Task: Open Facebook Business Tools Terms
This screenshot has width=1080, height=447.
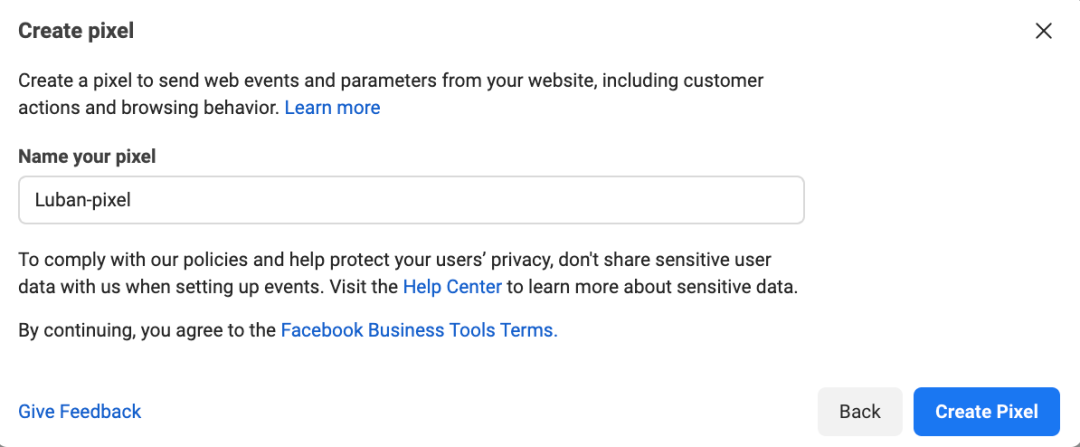Action: [x=418, y=330]
